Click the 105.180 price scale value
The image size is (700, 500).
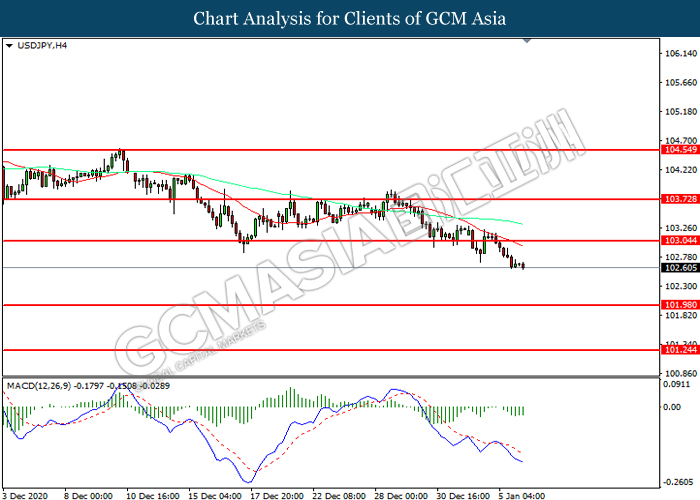tap(681, 112)
